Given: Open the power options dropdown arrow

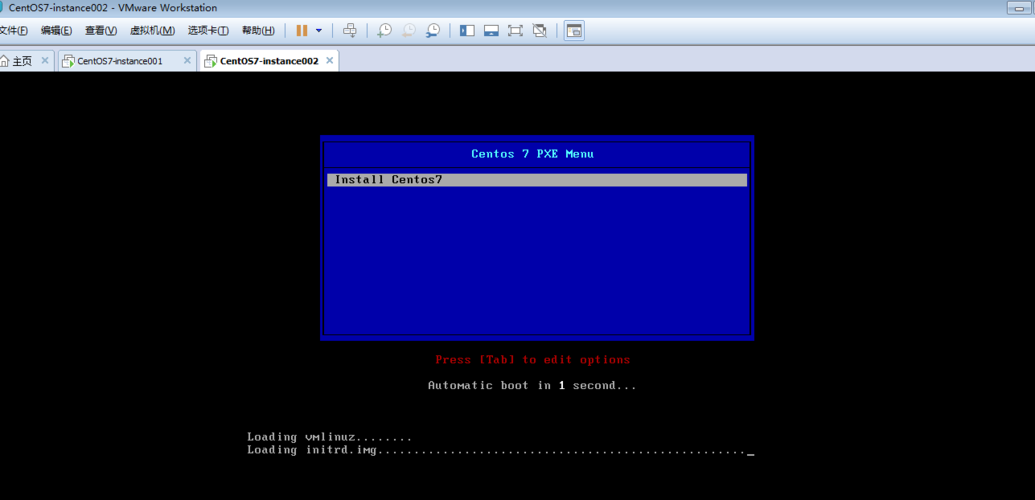Looking at the screenshot, I should tap(319, 31).
